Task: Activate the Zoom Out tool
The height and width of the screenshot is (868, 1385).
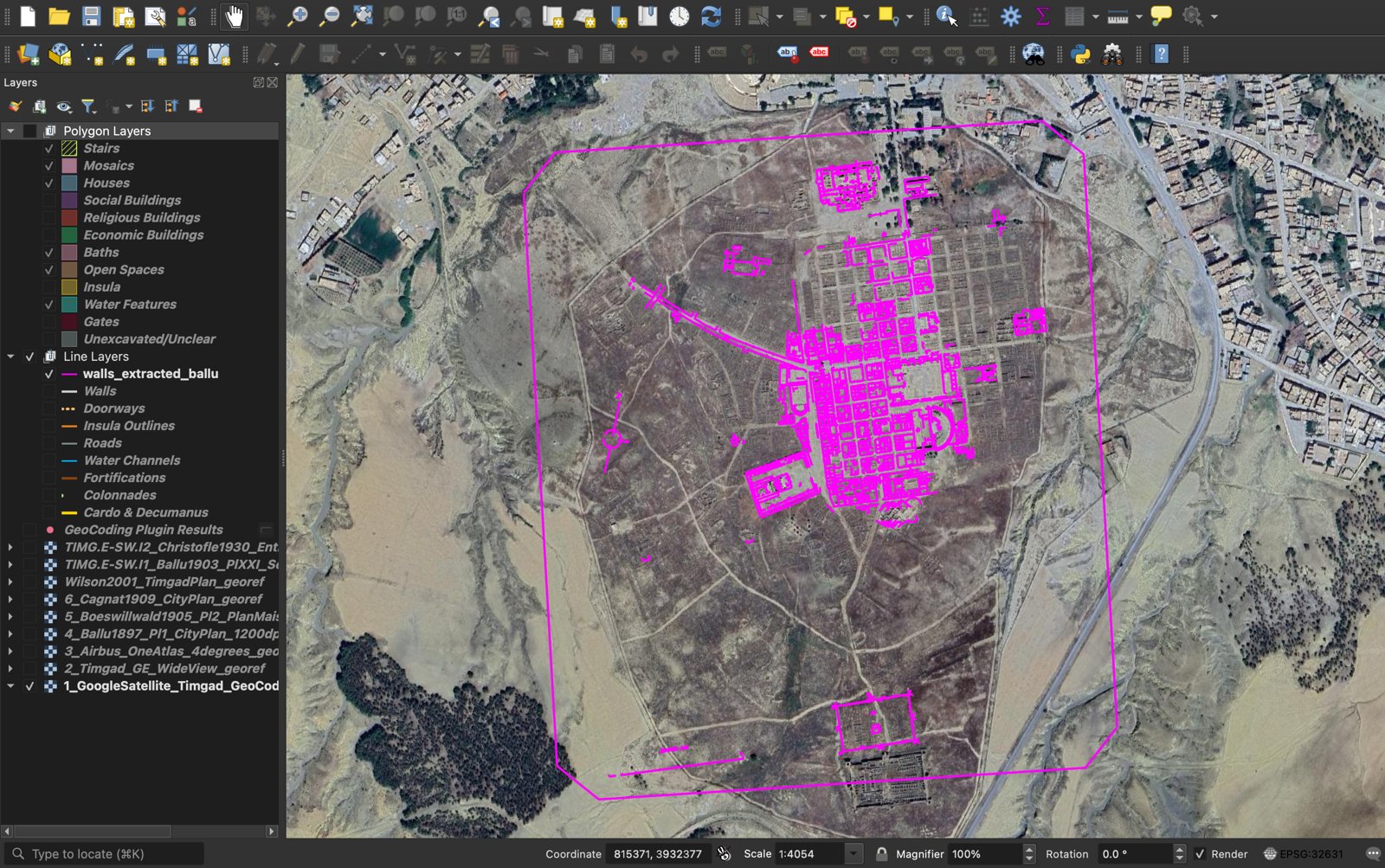Action: [329, 16]
